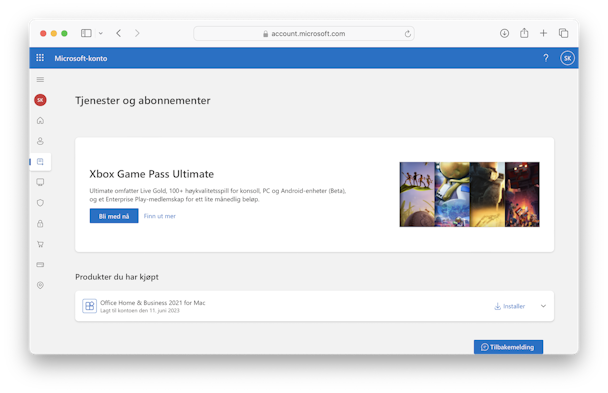Image resolution: width=608 pixels, height=393 pixels.
Task: Click the Microsoft-konto header title
Action: point(81,58)
